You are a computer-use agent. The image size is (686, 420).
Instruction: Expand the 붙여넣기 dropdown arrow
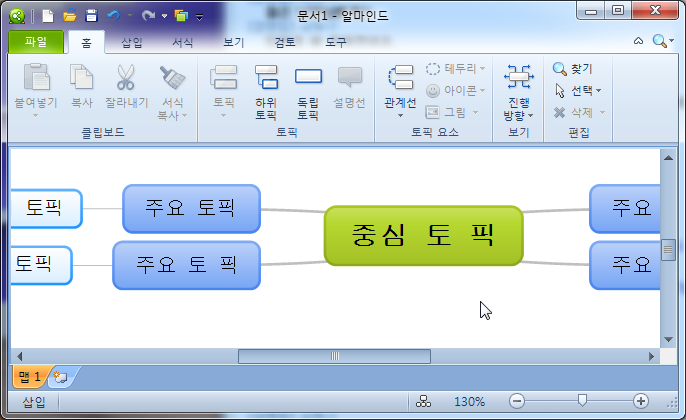tap(36, 116)
